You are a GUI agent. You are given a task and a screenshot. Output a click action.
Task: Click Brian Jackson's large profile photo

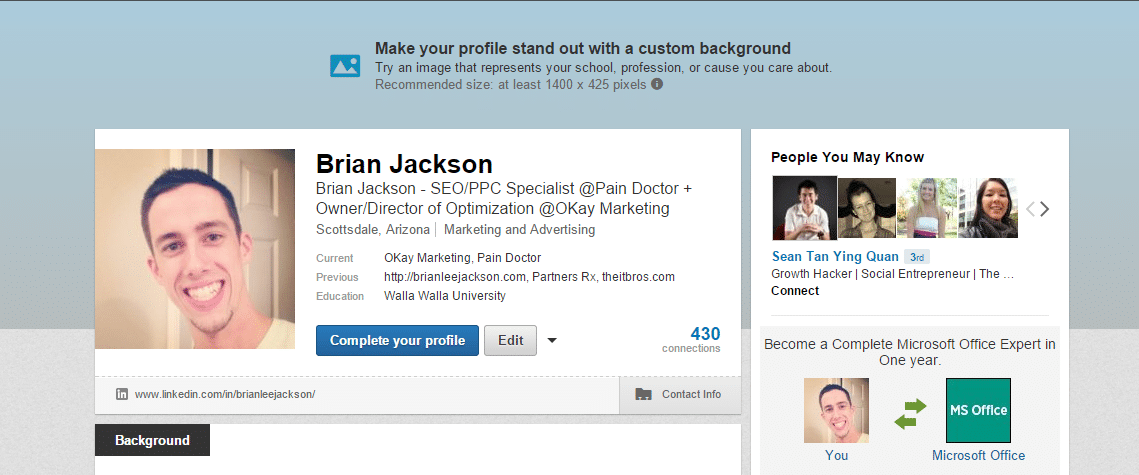point(195,248)
